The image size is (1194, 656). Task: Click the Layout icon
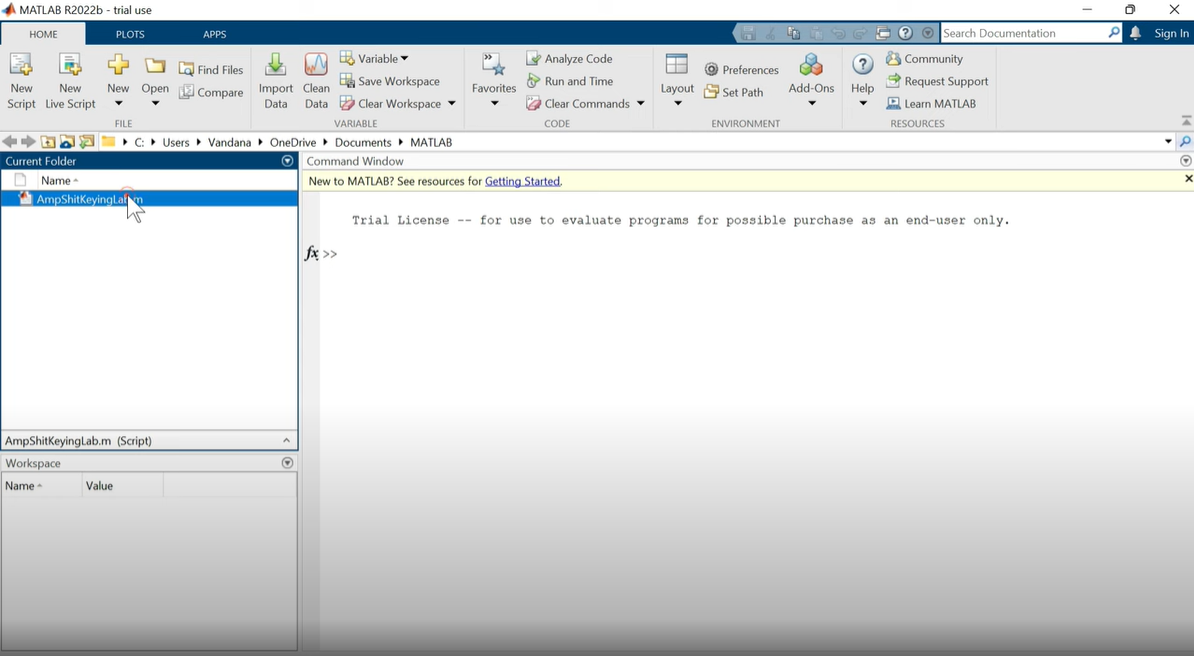pyautogui.click(x=677, y=64)
